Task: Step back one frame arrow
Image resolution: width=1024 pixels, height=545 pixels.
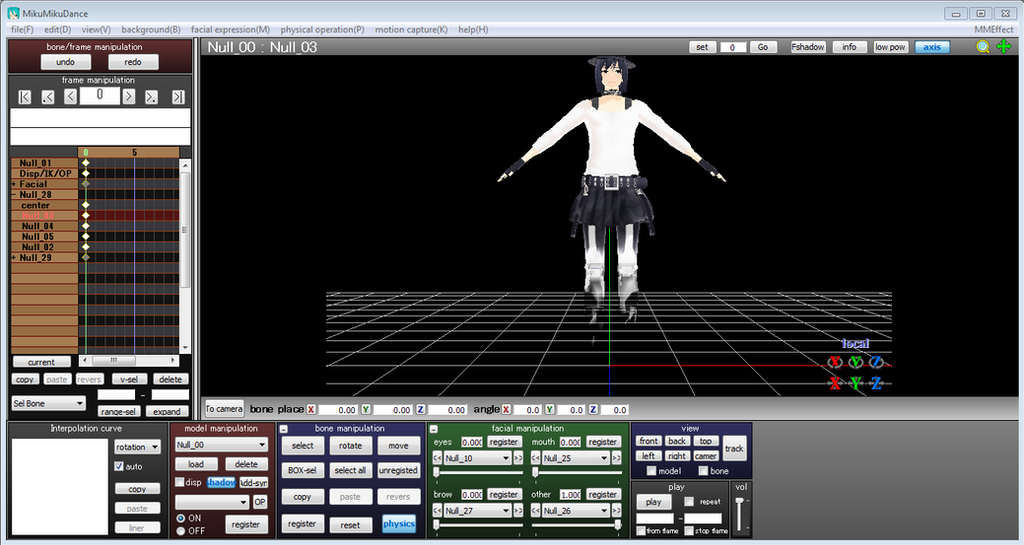Action: click(71, 97)
